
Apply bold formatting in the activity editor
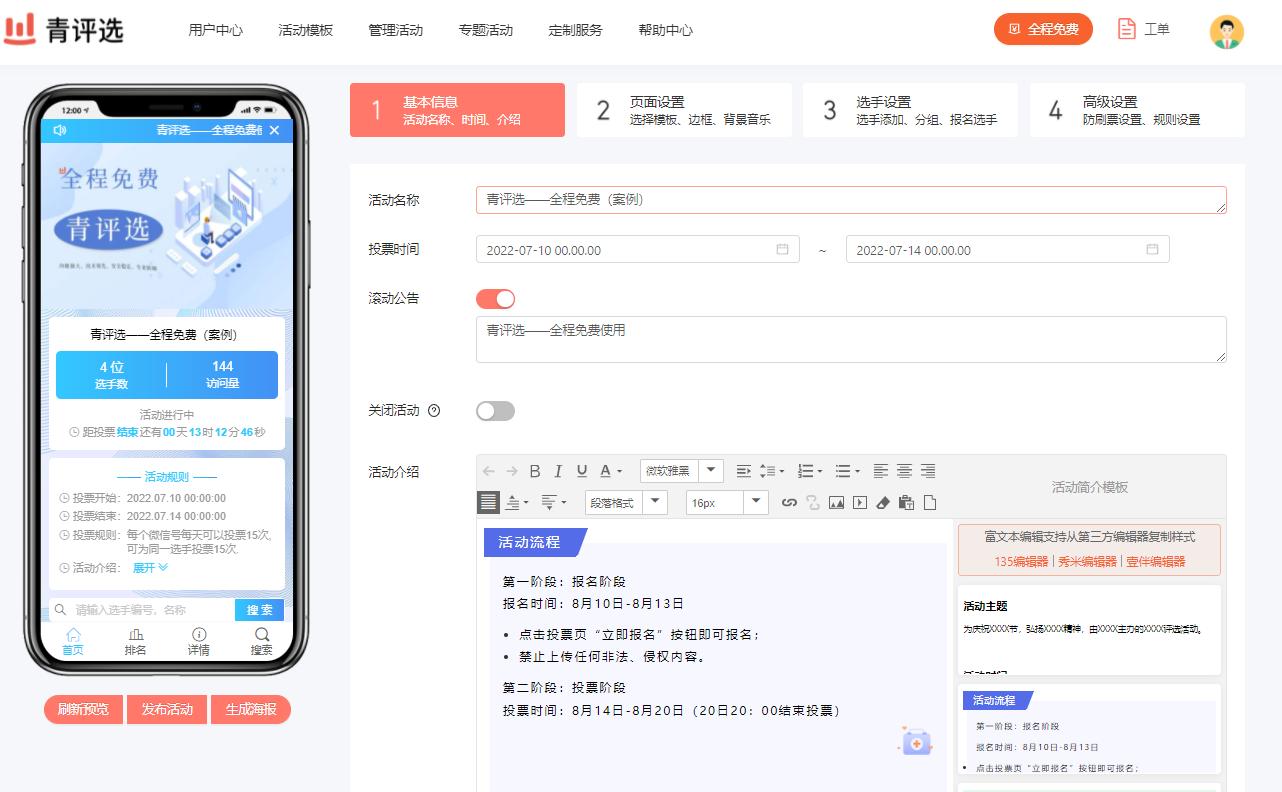[534, 471]
